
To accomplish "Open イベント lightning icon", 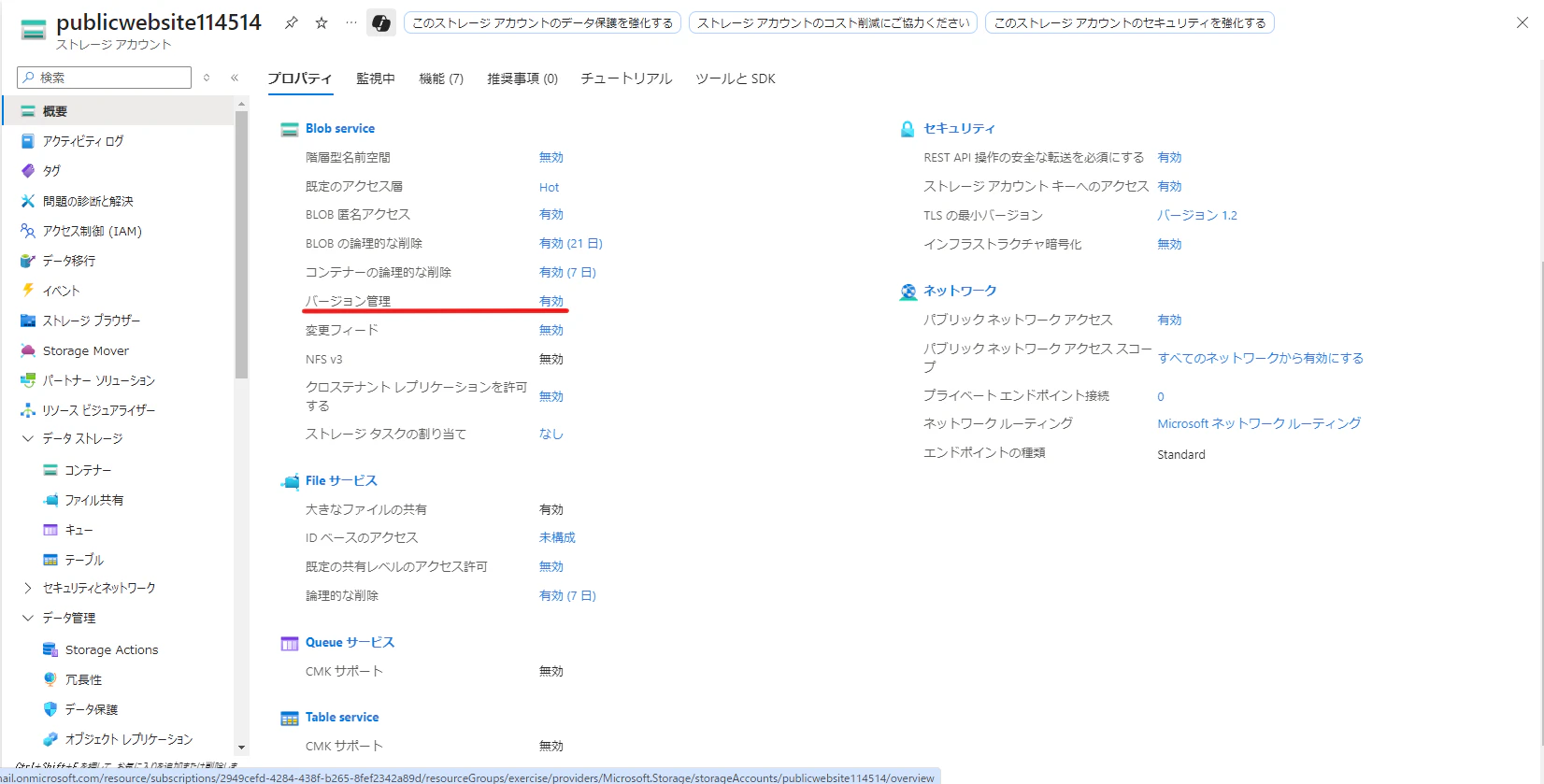I will pos(28,291).
